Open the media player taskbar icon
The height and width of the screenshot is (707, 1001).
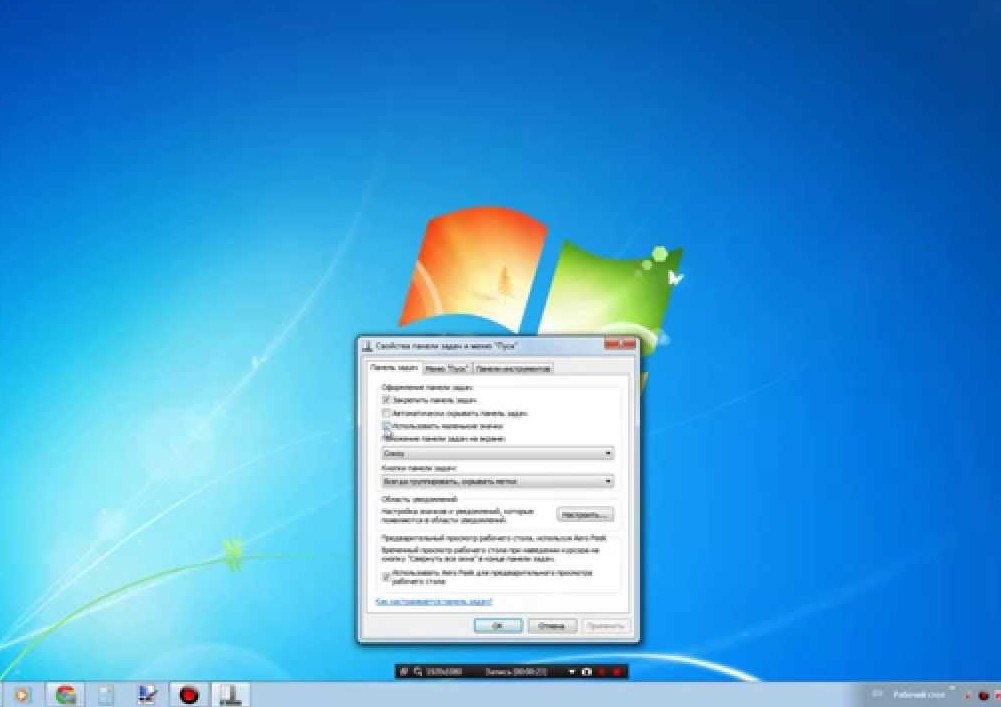point(22,694)
